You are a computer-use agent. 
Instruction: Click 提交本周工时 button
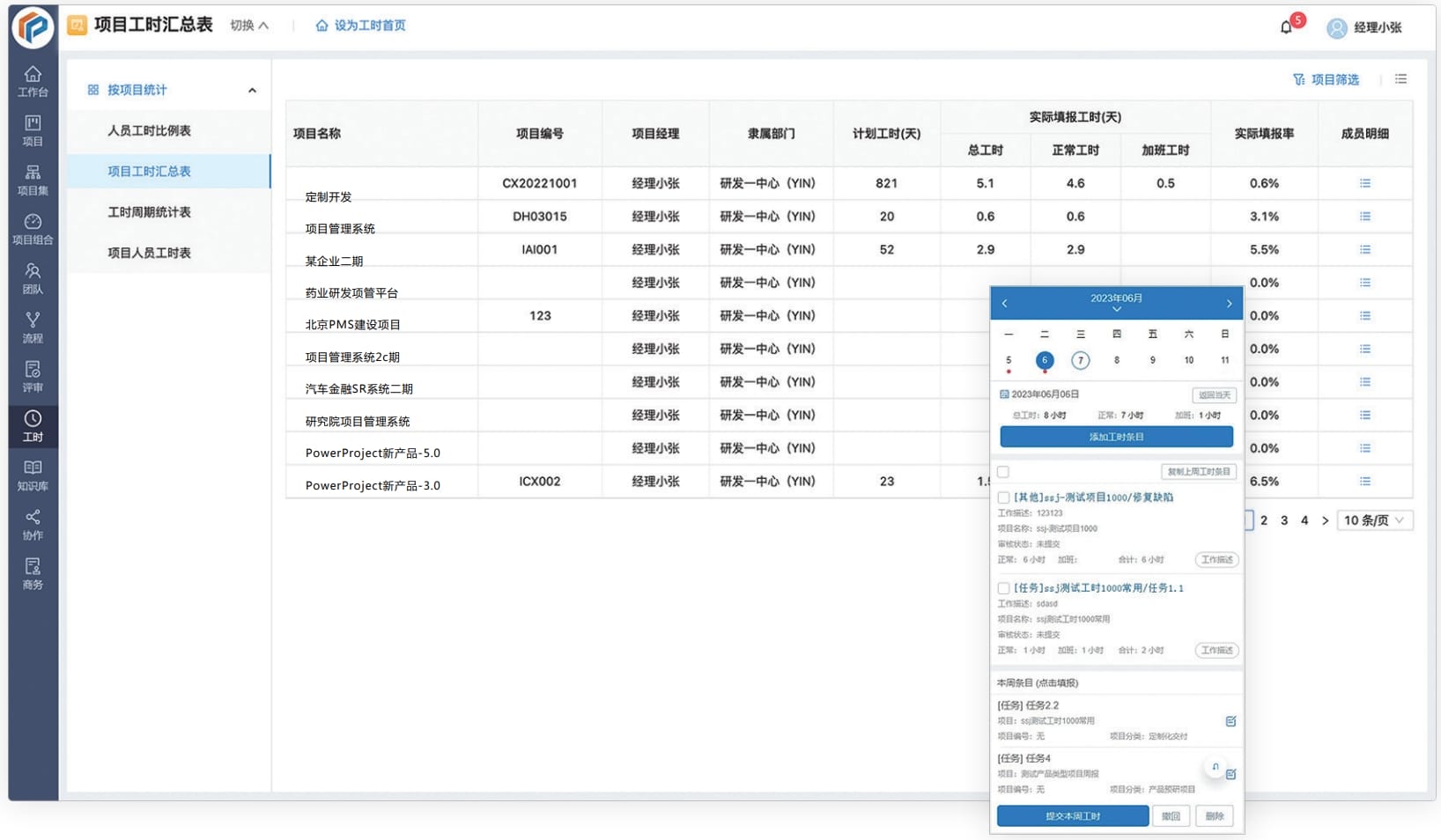point(1072,816)
